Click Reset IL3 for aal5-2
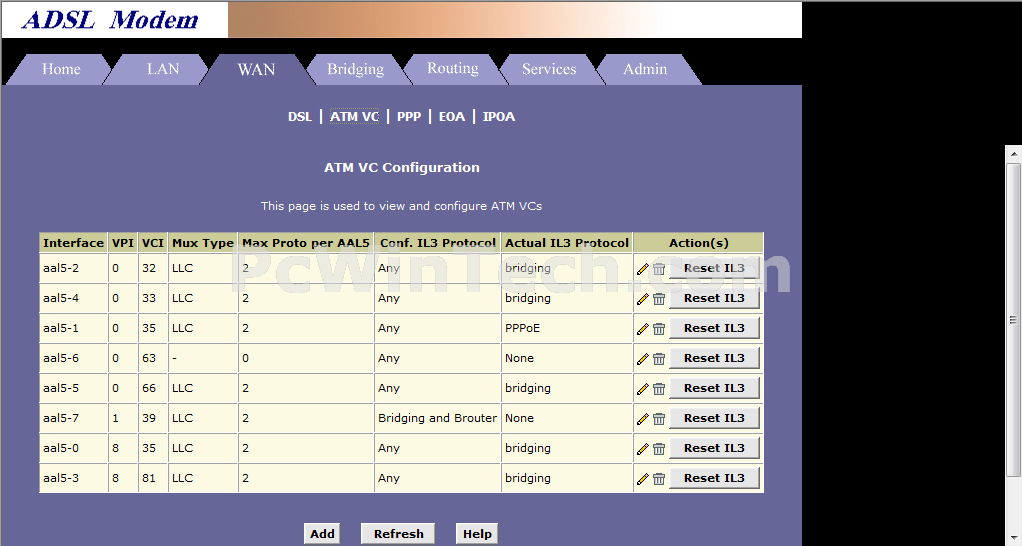 pos(714,268)
